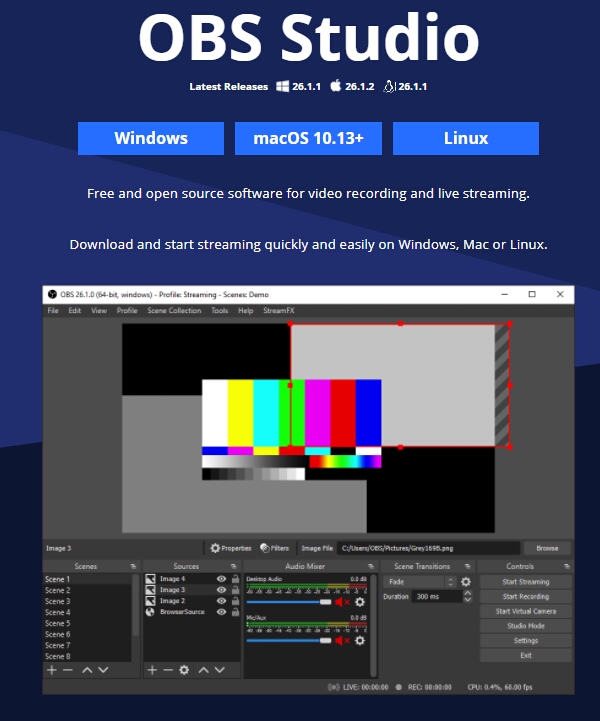Toggle visibility of BrowserSource
Image resolution: width=600 pixels, height=721 pixels.
[x=221, y=612]
